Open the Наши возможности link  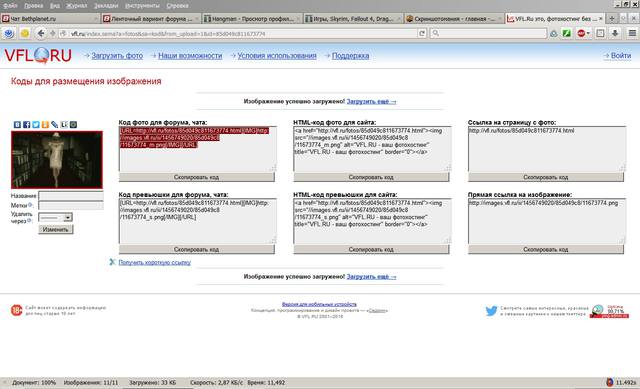click(x=190, y=56)
